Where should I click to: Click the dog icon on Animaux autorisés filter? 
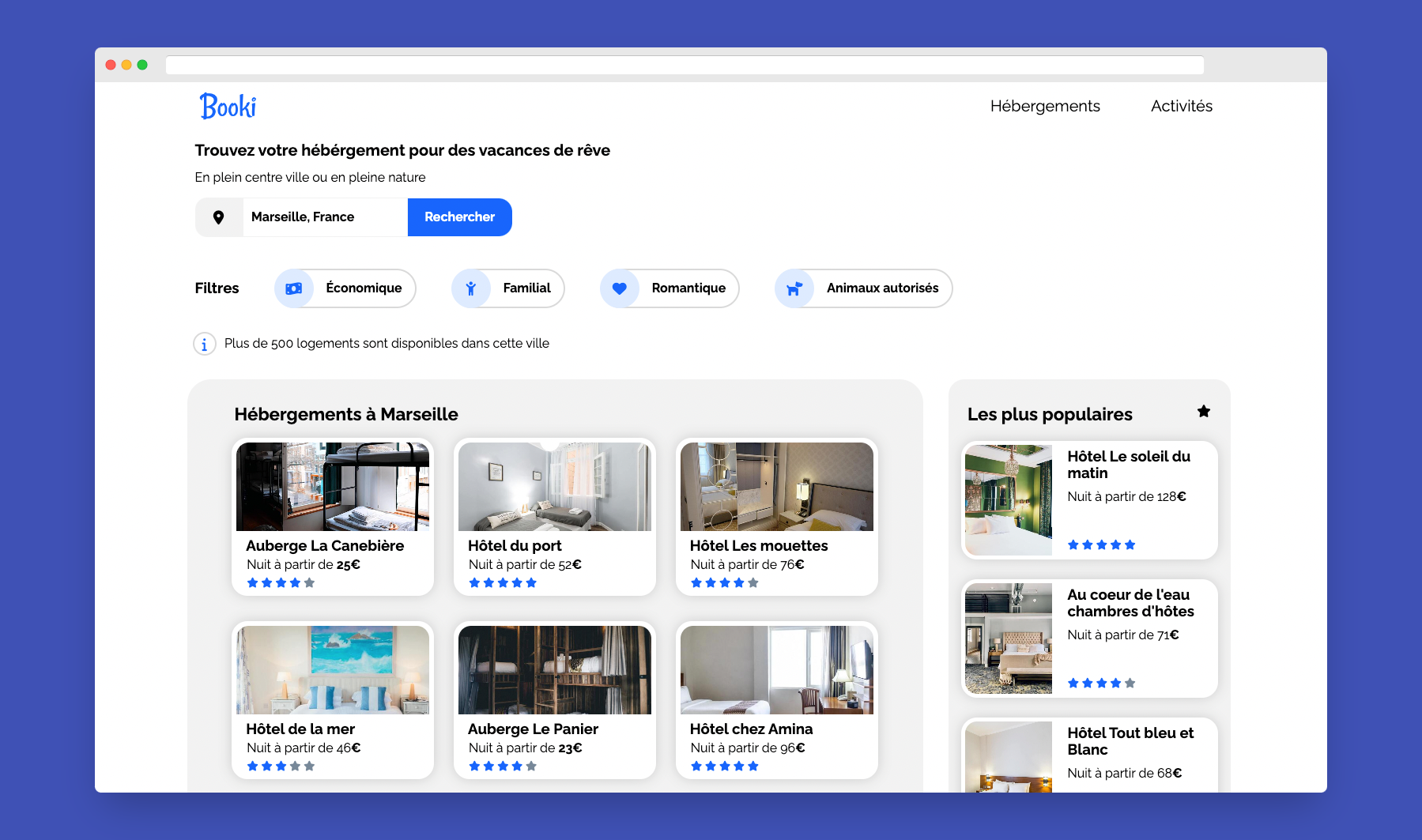point(795,288)
